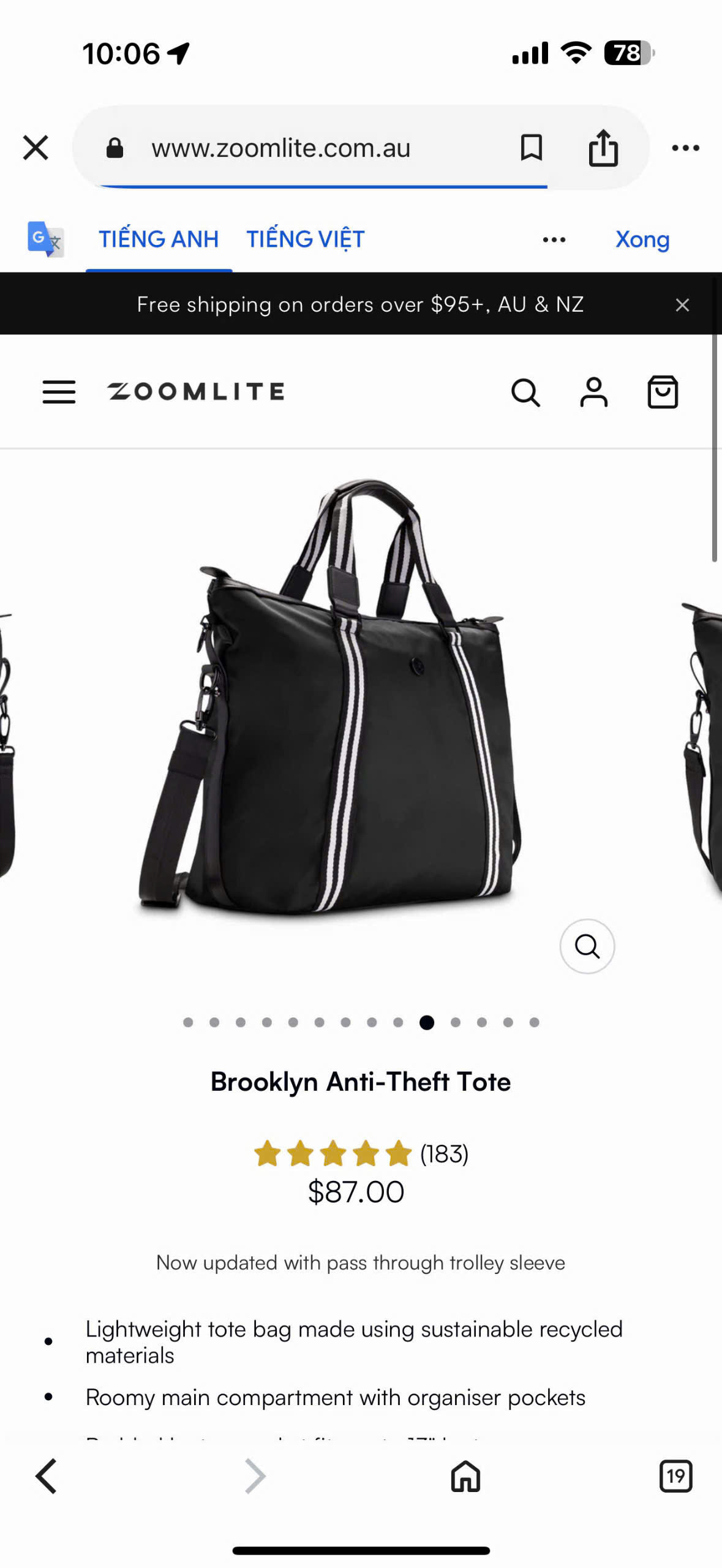
Task: Switch translation to TIẾNG VIỆT tab
Action: [305, 239]
